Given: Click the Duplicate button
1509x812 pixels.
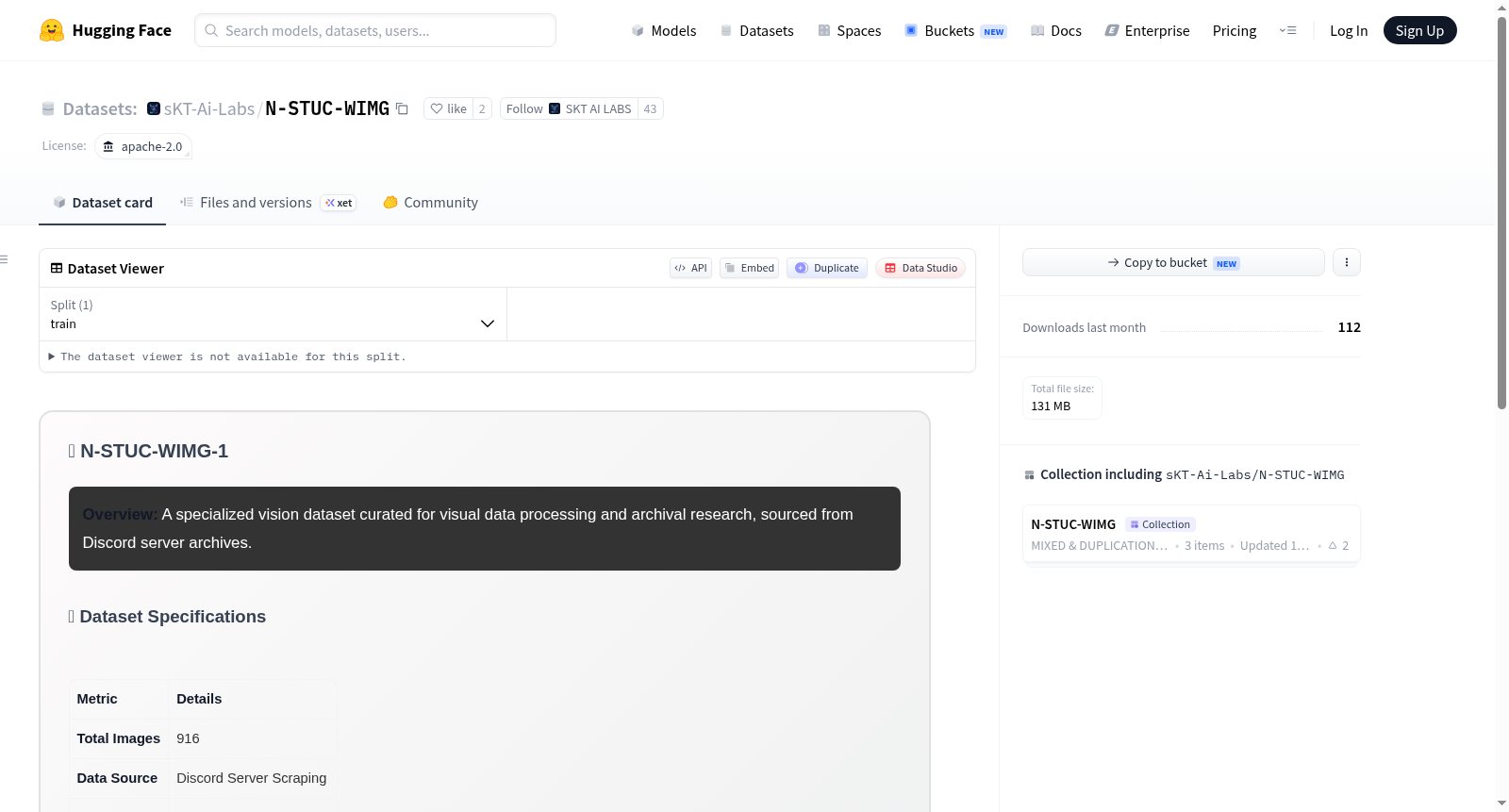Looking at the screenshot, I should 827,268.
